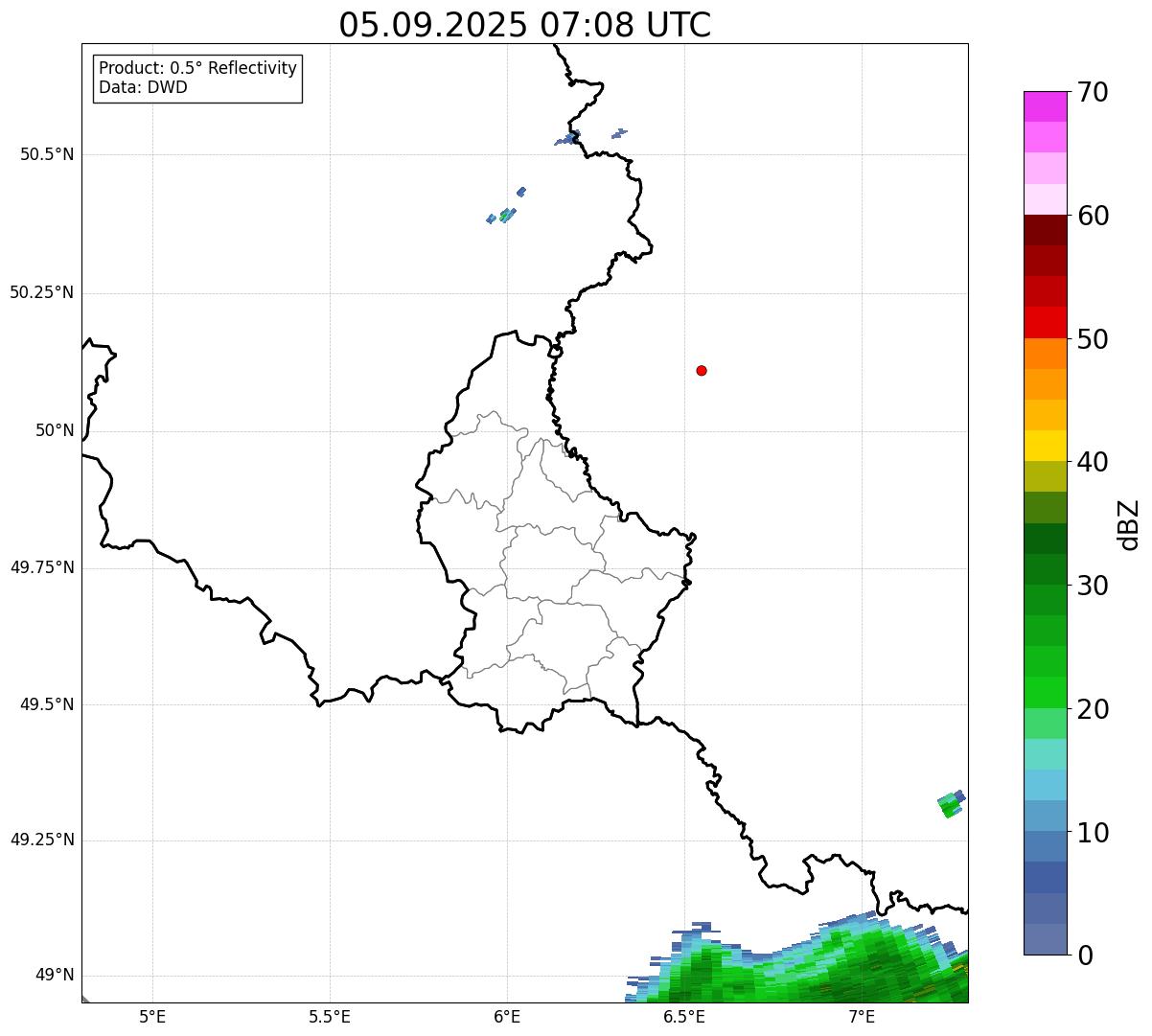Click the 7°E longitude label
The width and height of the screenshot is (1152, 1036).
[x=862, y=1016]
